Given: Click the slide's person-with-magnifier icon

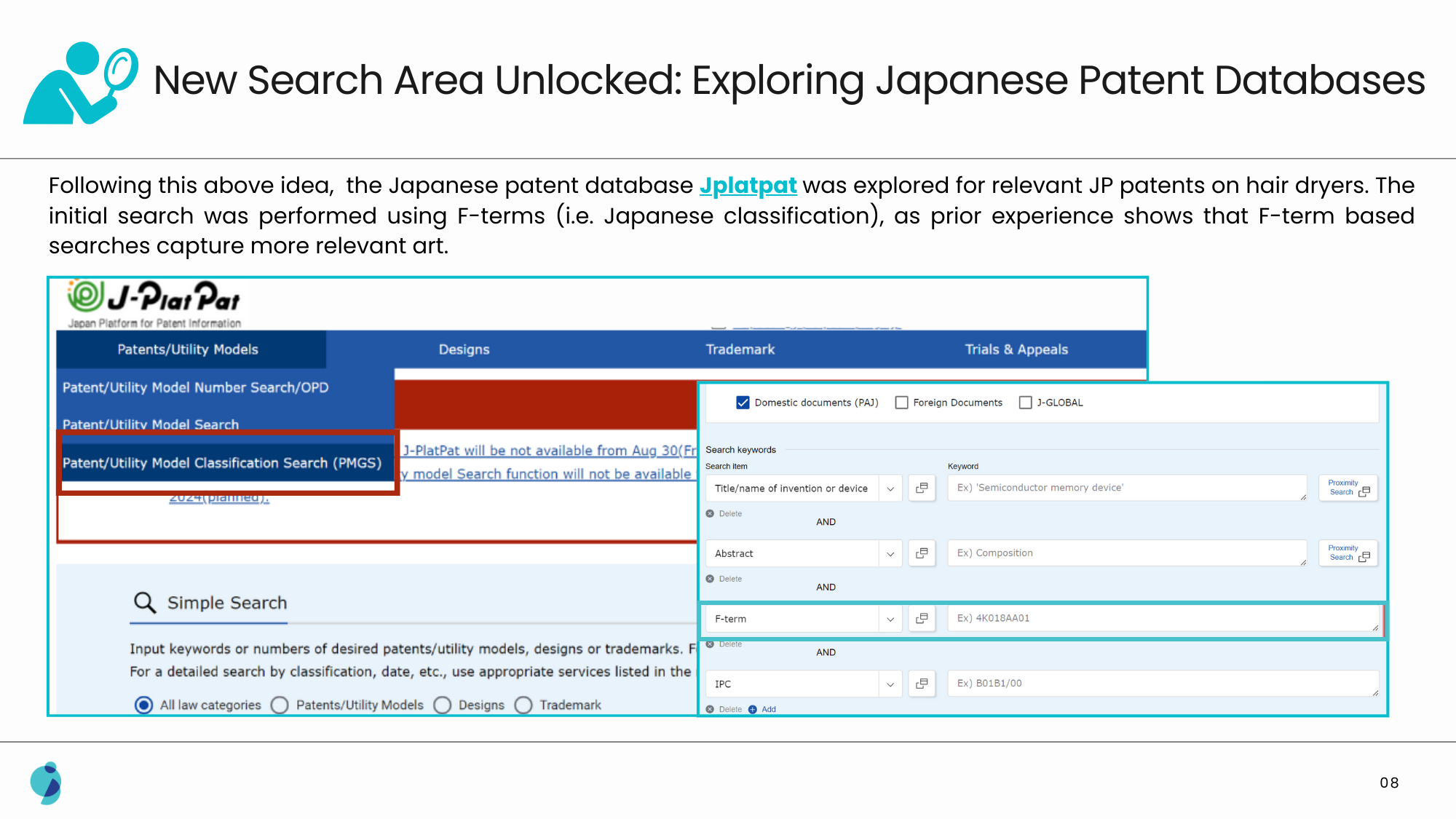Looking at the screenshot, I should [81, 83].
